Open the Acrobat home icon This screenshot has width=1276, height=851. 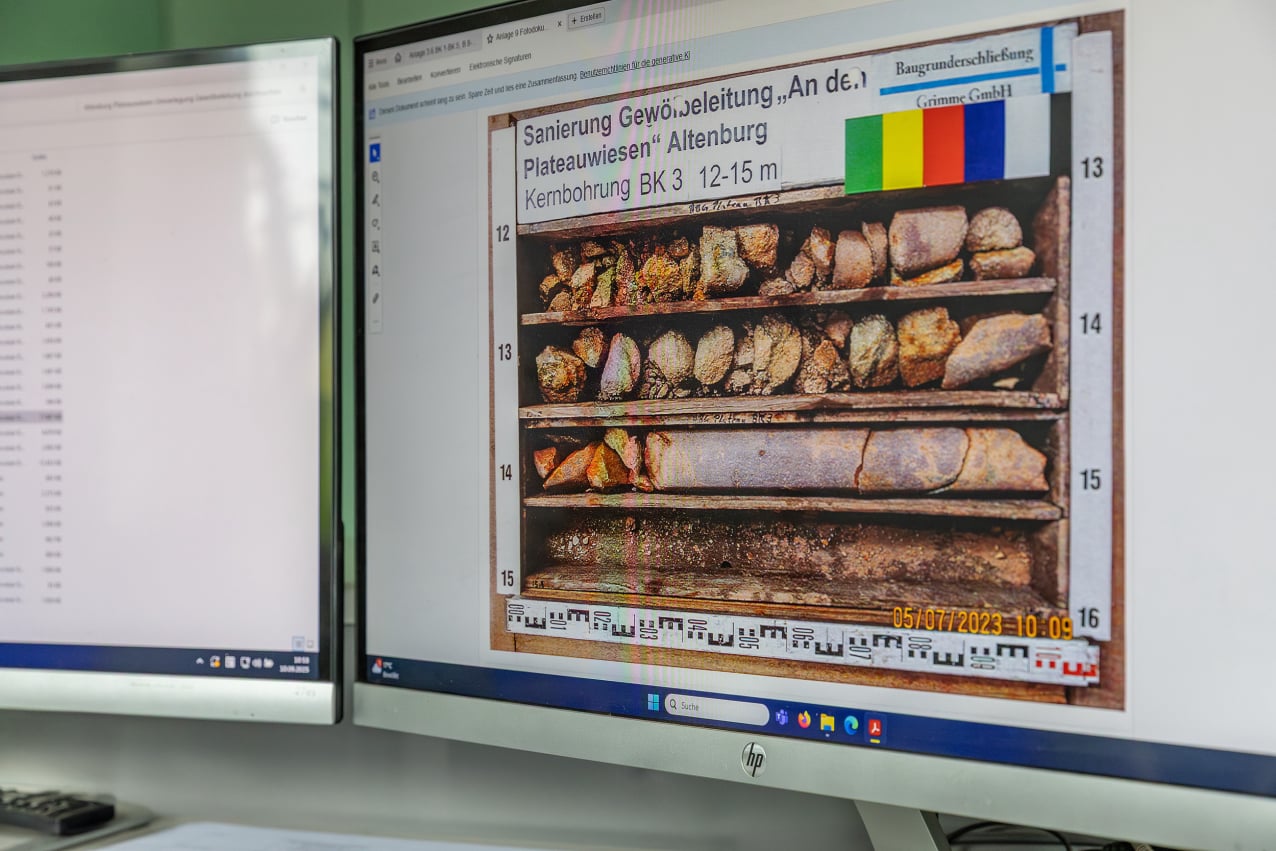397,57
